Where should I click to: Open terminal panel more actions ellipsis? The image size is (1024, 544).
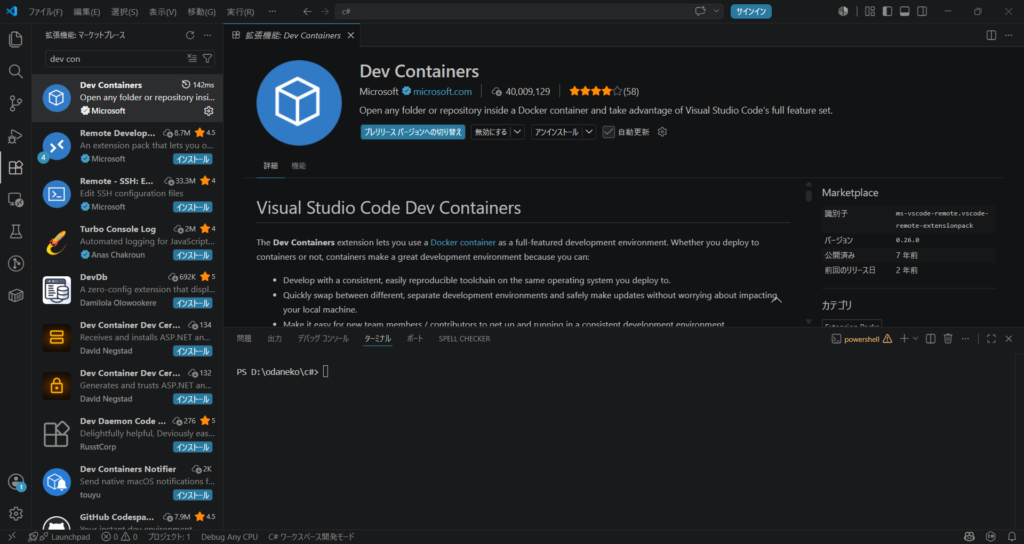tap(965, 339)
